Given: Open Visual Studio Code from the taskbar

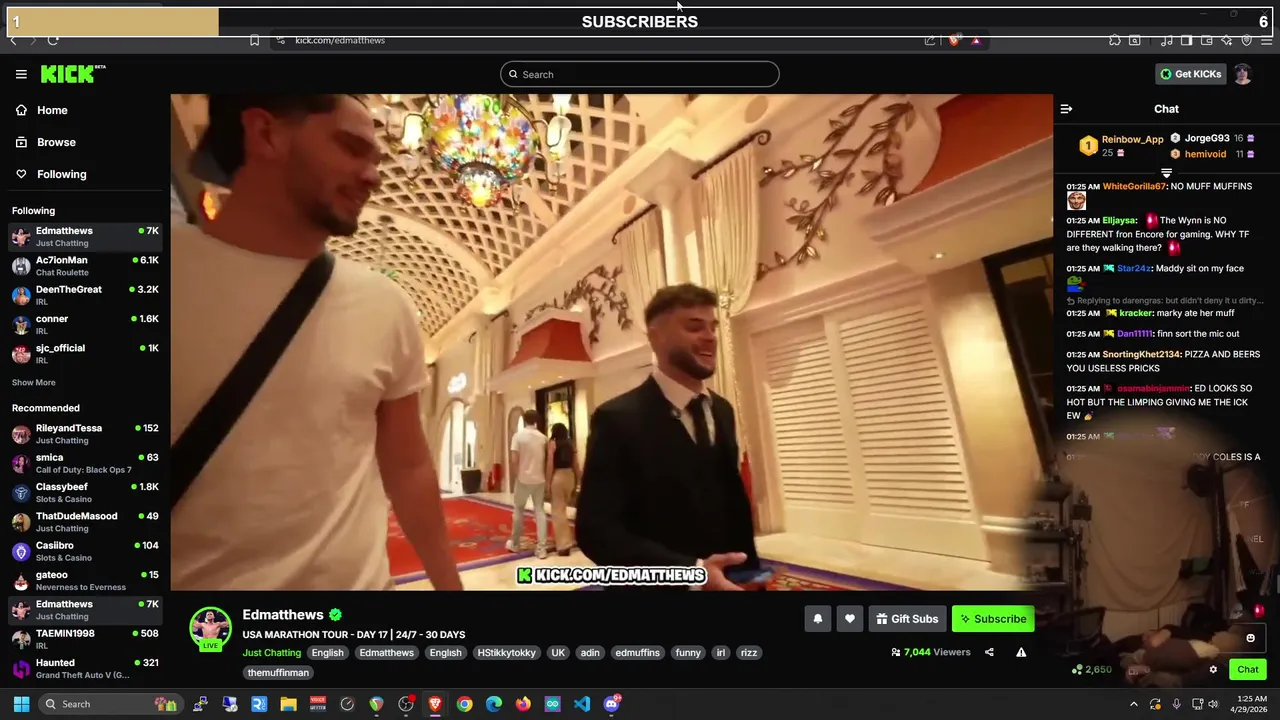Looking at the screenshot, I should click(582, 704).
